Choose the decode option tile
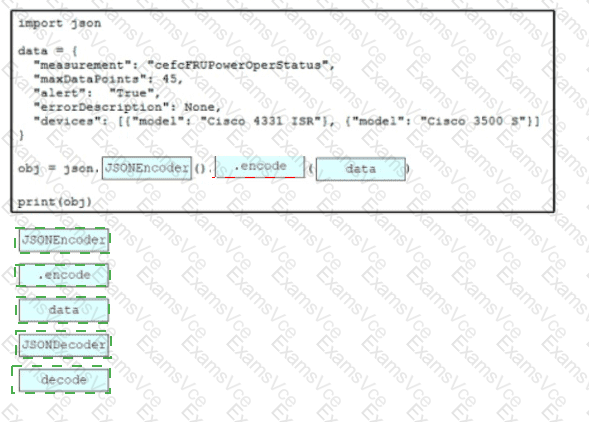This screenshot has height=422, width=589. tap(64, 380)
